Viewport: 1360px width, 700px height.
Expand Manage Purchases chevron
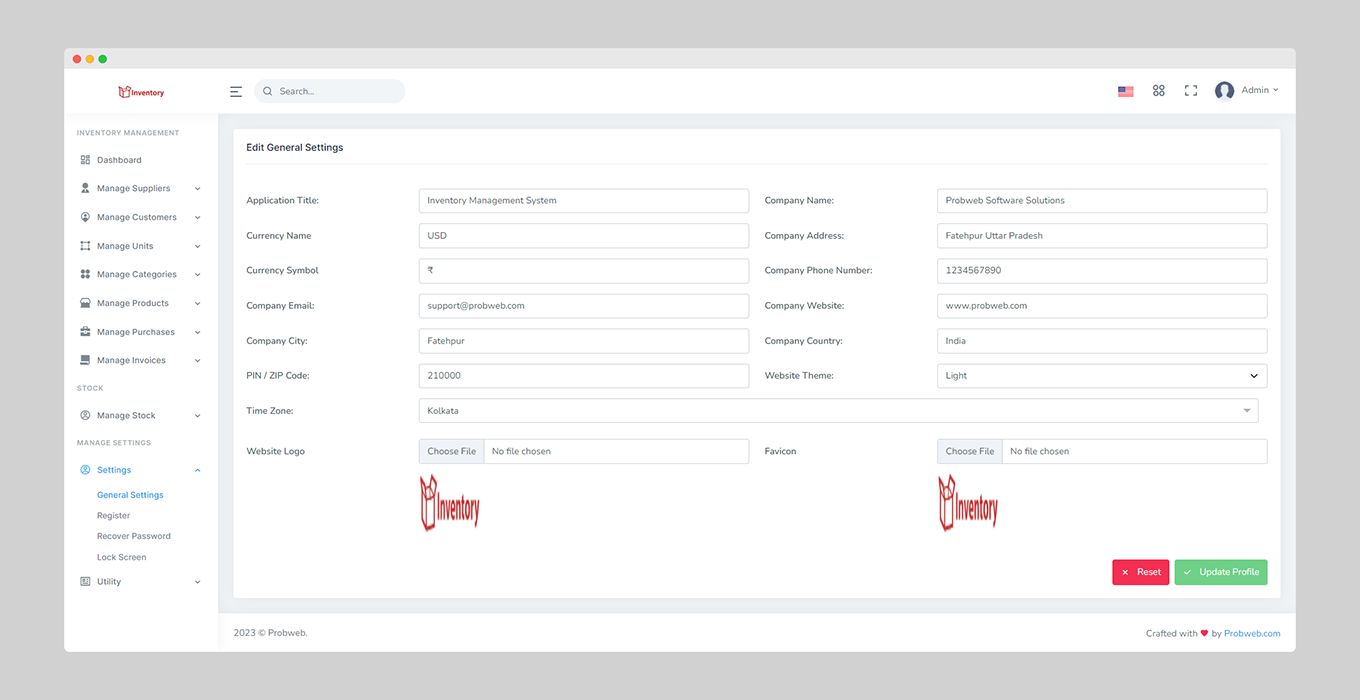(197, 332)
